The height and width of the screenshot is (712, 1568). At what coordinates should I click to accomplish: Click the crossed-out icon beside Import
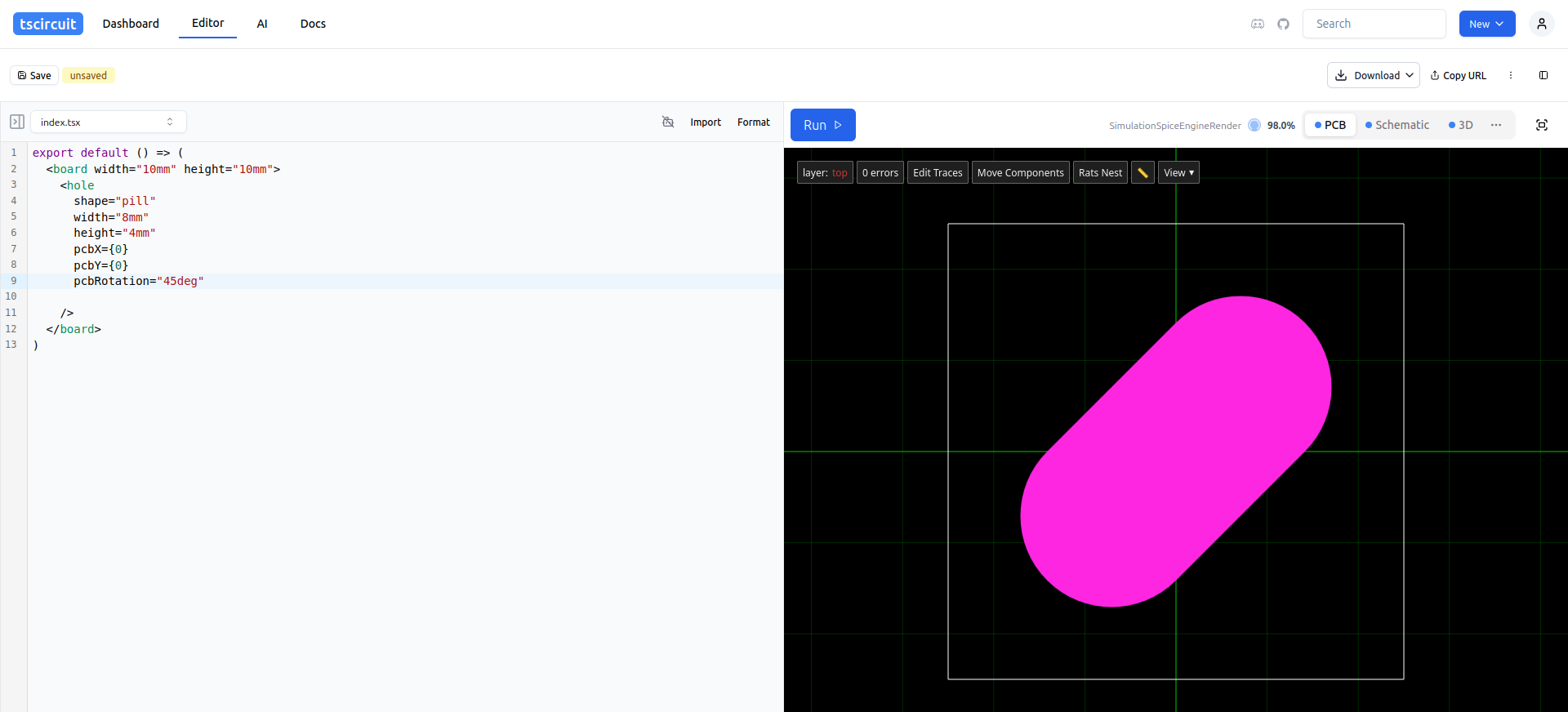click(668, 122)
